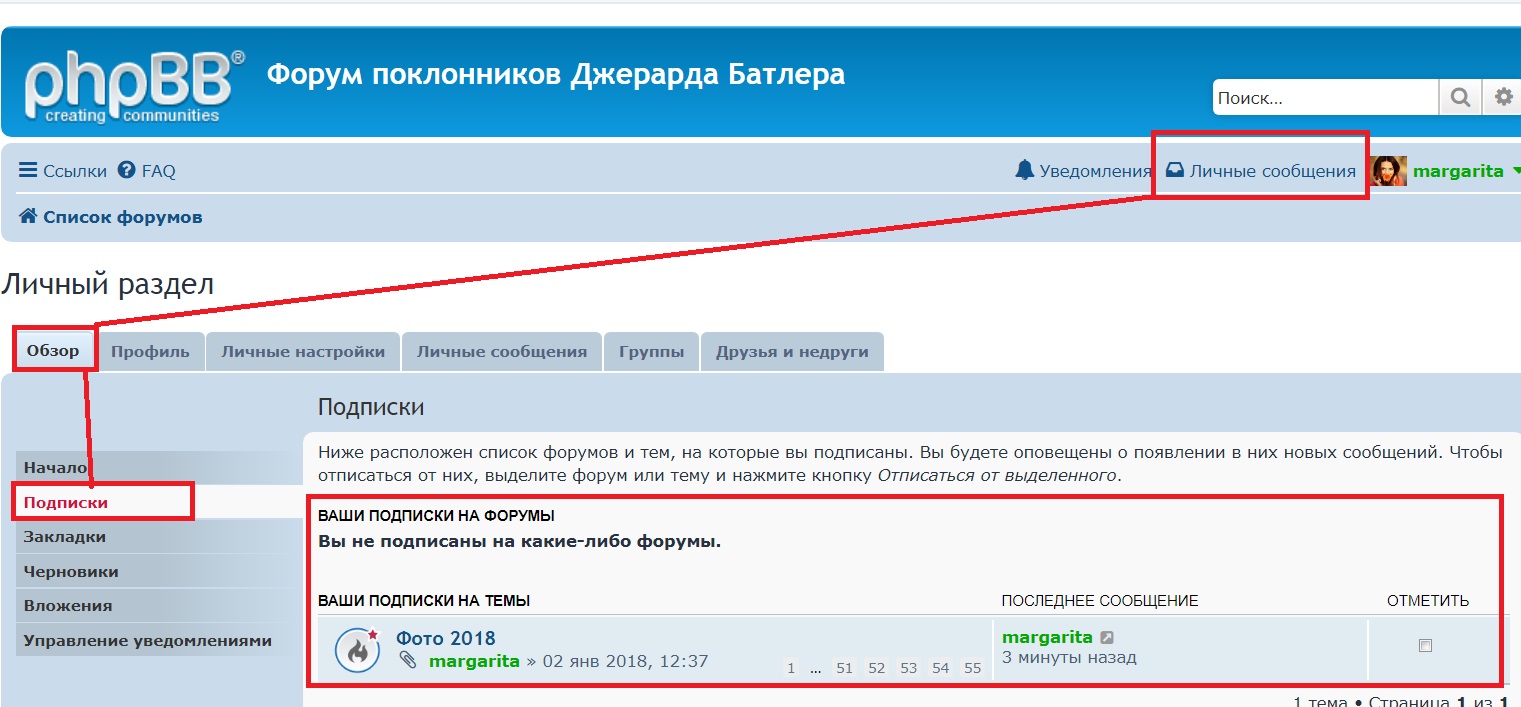This screenshot has height=707, width=1521.
Task: Jump to last post arrow icon
Action: tap(1107, 638)
